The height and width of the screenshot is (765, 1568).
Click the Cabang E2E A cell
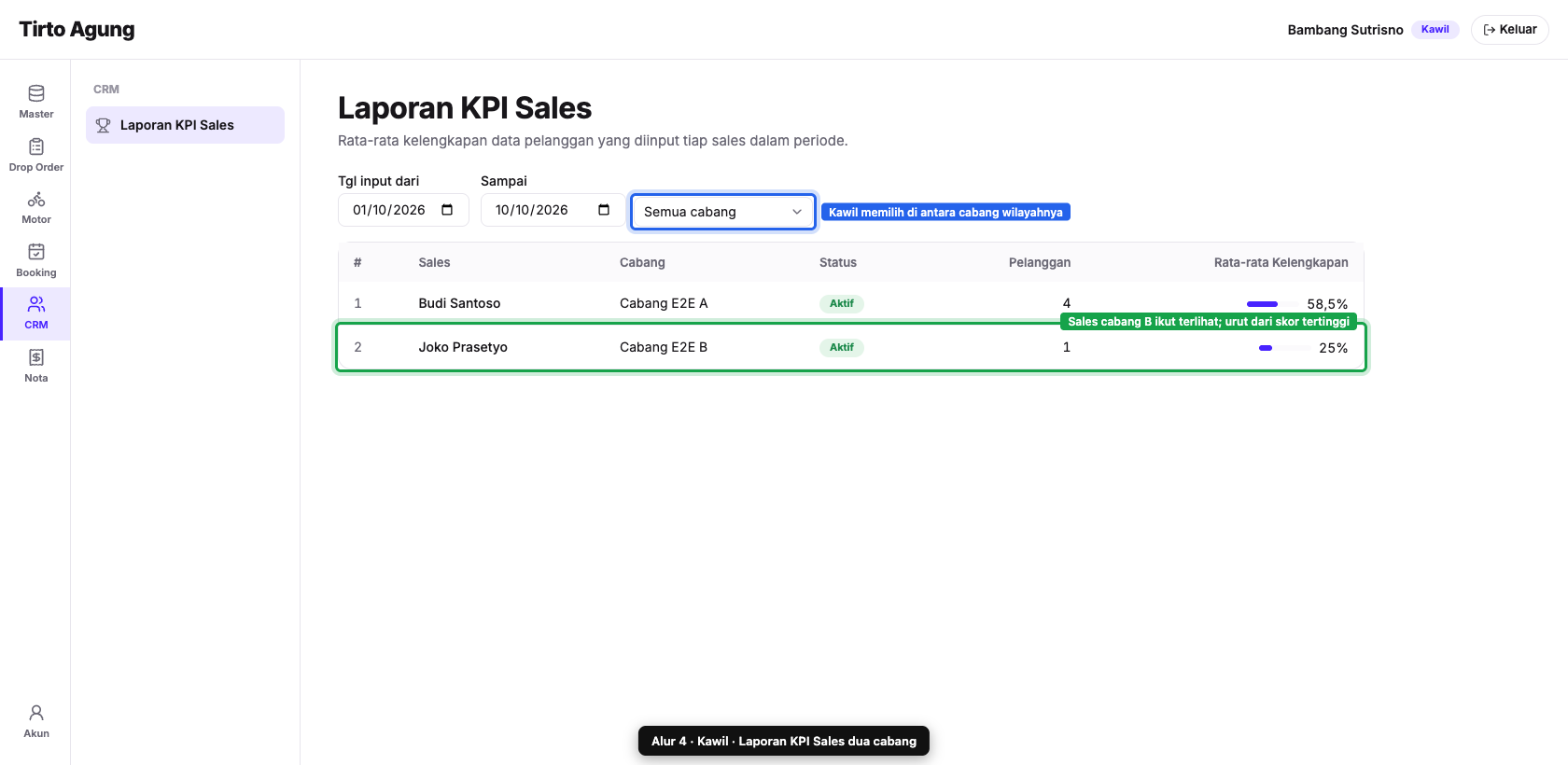[664, 303]
